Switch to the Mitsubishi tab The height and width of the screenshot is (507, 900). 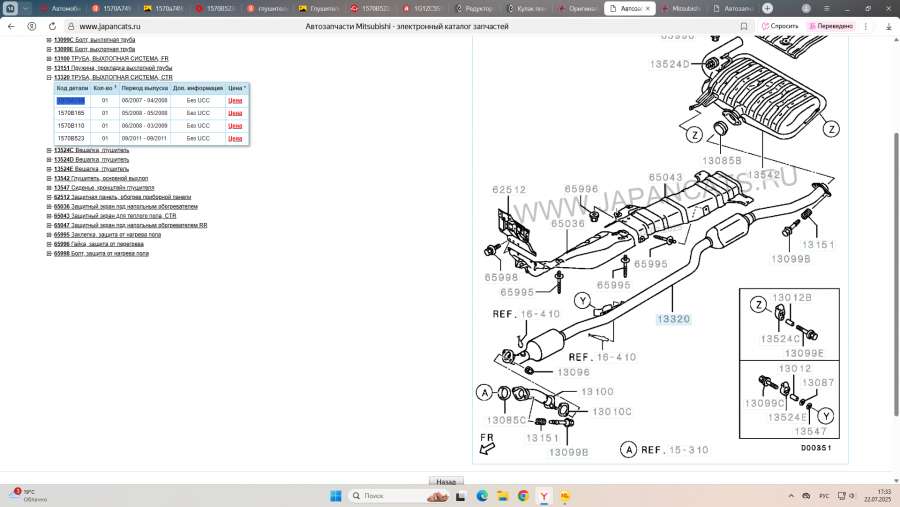(681, 9)
